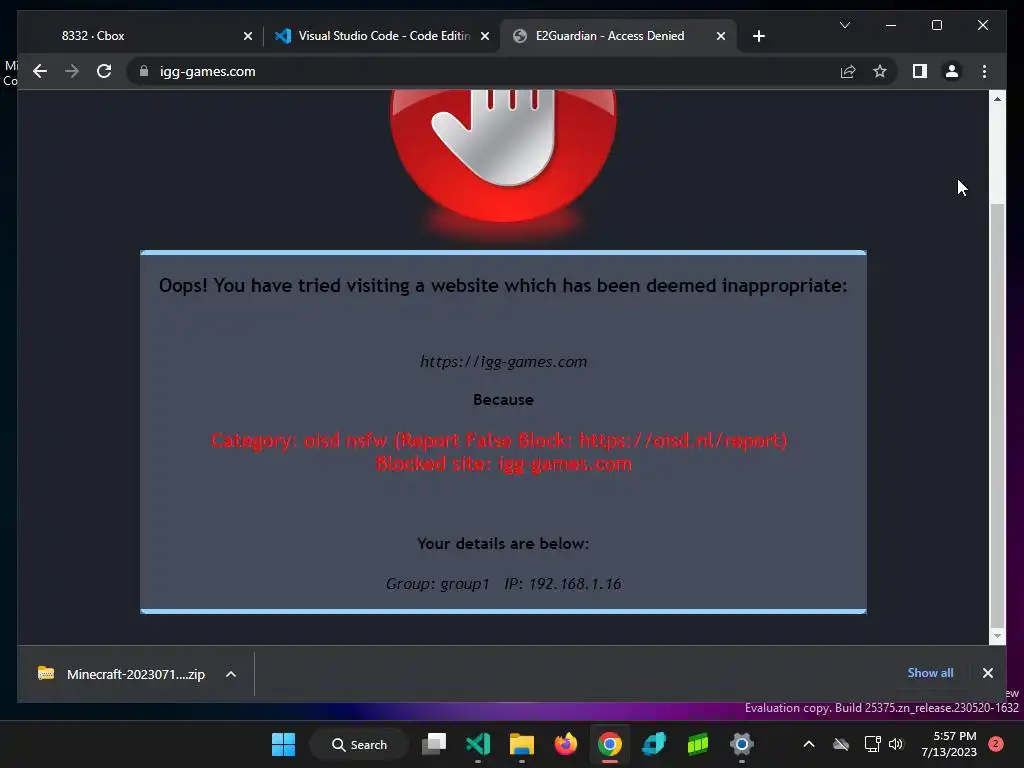Screen dimensions: 1024x768
Task: Open the blue app next to Chrome
Action: [654, 744]
